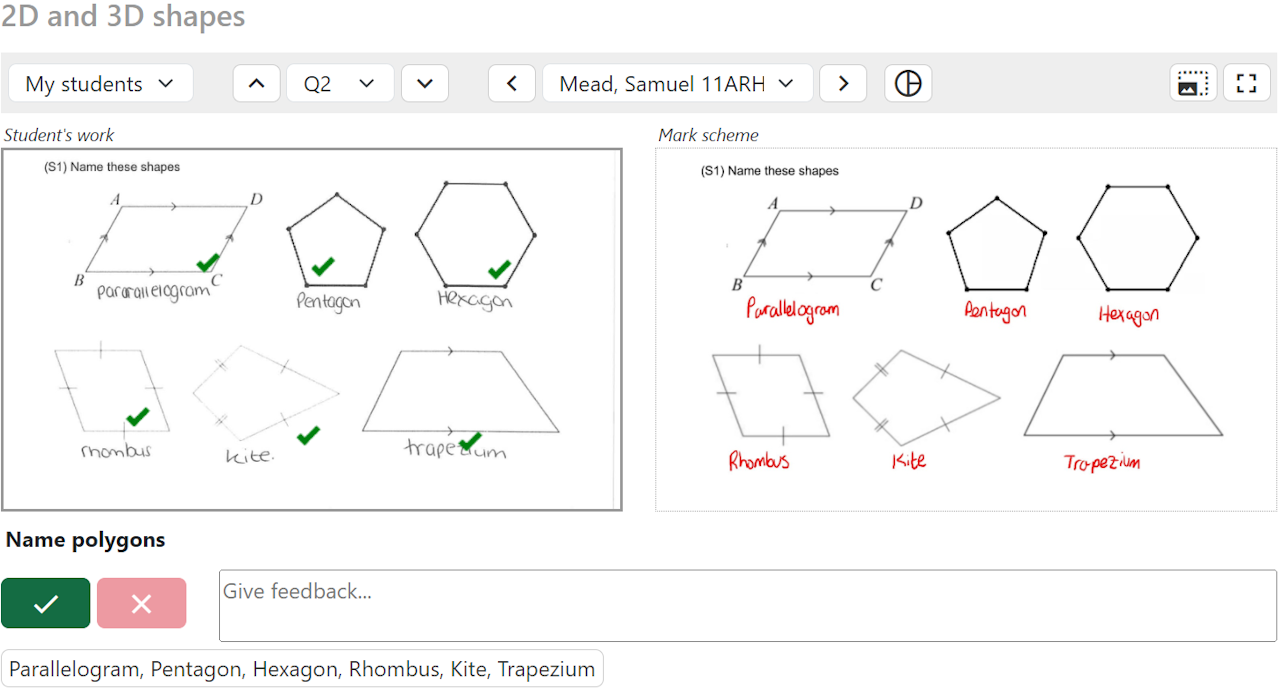Screen dimensions: 1280x690
Task: Click the Name polygons heading
Action: (x=85, y=539)
